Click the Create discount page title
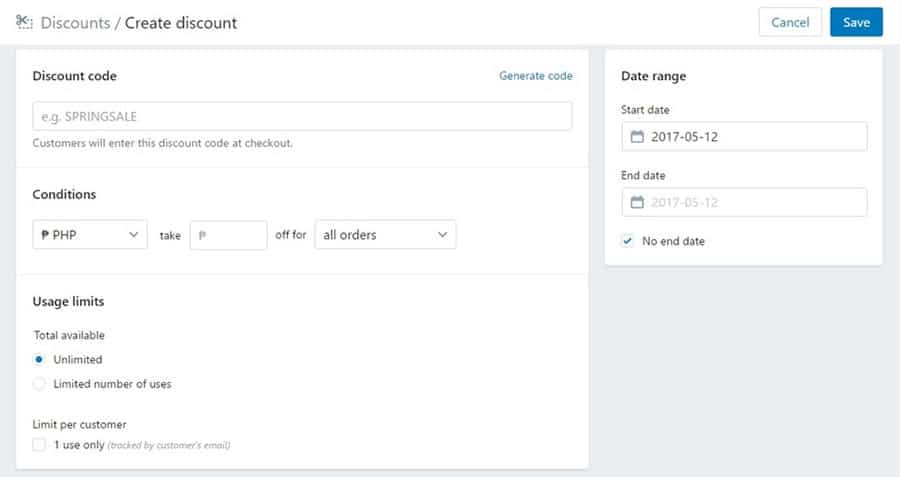The image size is (900, 477). (x=181, y=23)
